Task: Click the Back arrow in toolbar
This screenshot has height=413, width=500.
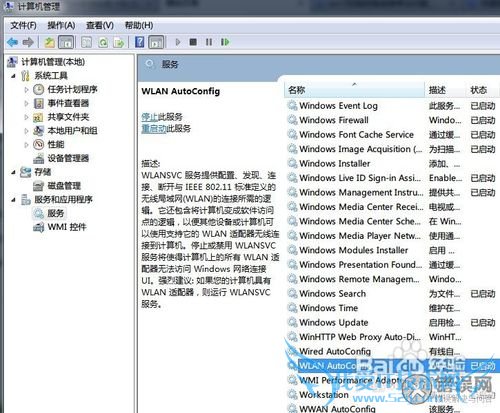Action: pos(13,42)
